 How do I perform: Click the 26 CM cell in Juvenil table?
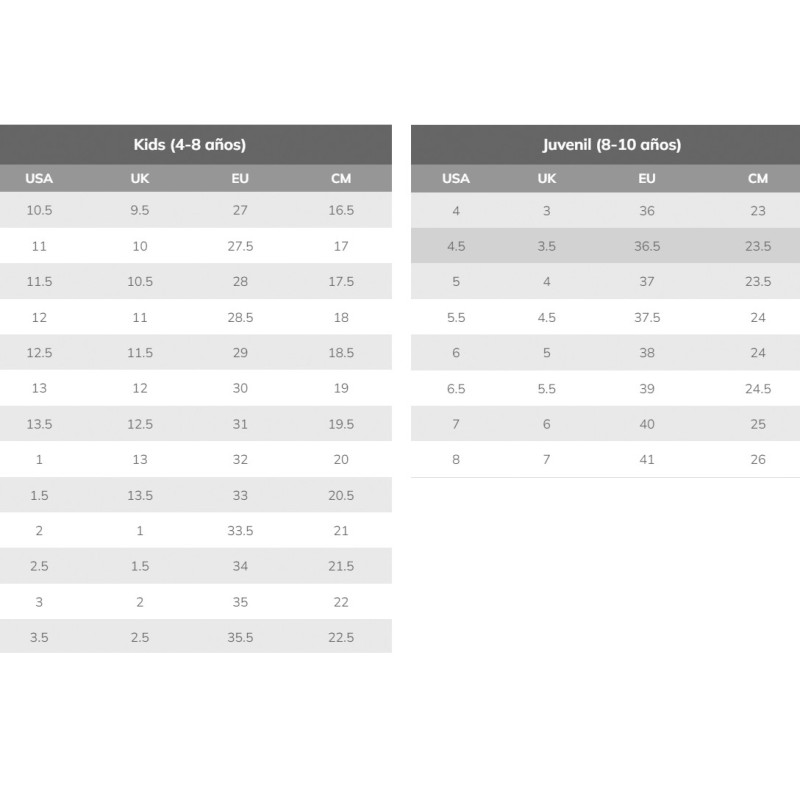click(758, 459)
